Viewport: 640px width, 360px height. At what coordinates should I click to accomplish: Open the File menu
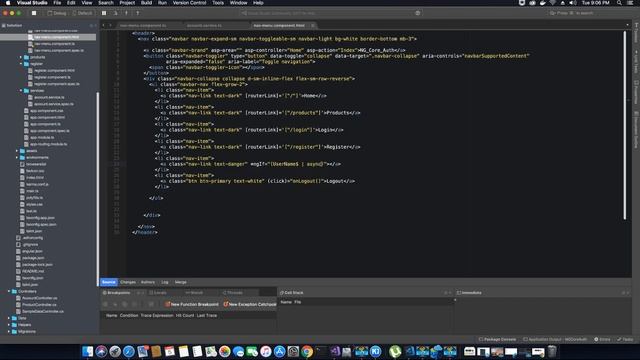pyautogui.click(x=57, y=3)
